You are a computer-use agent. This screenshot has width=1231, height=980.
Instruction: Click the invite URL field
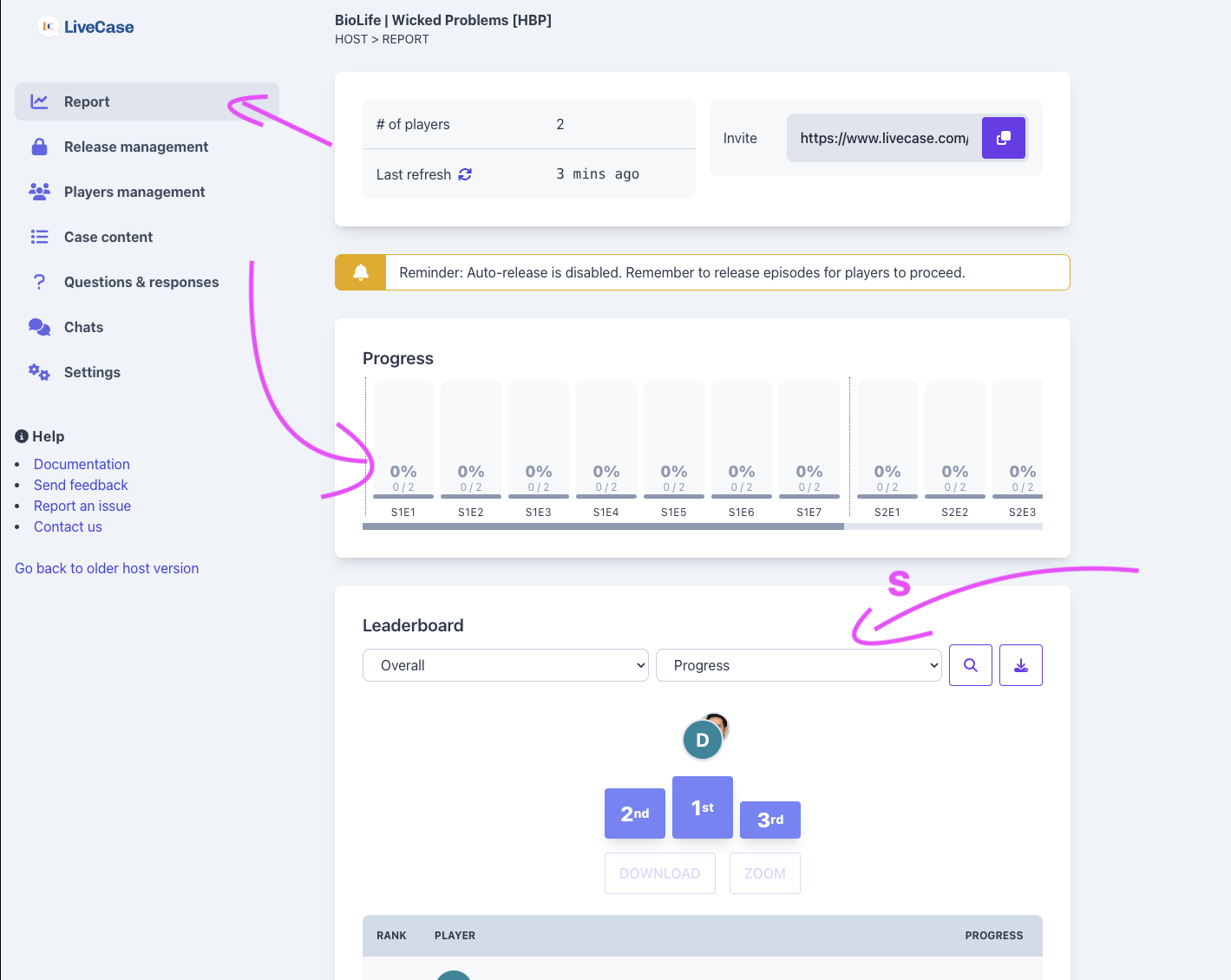coord(884,138)
